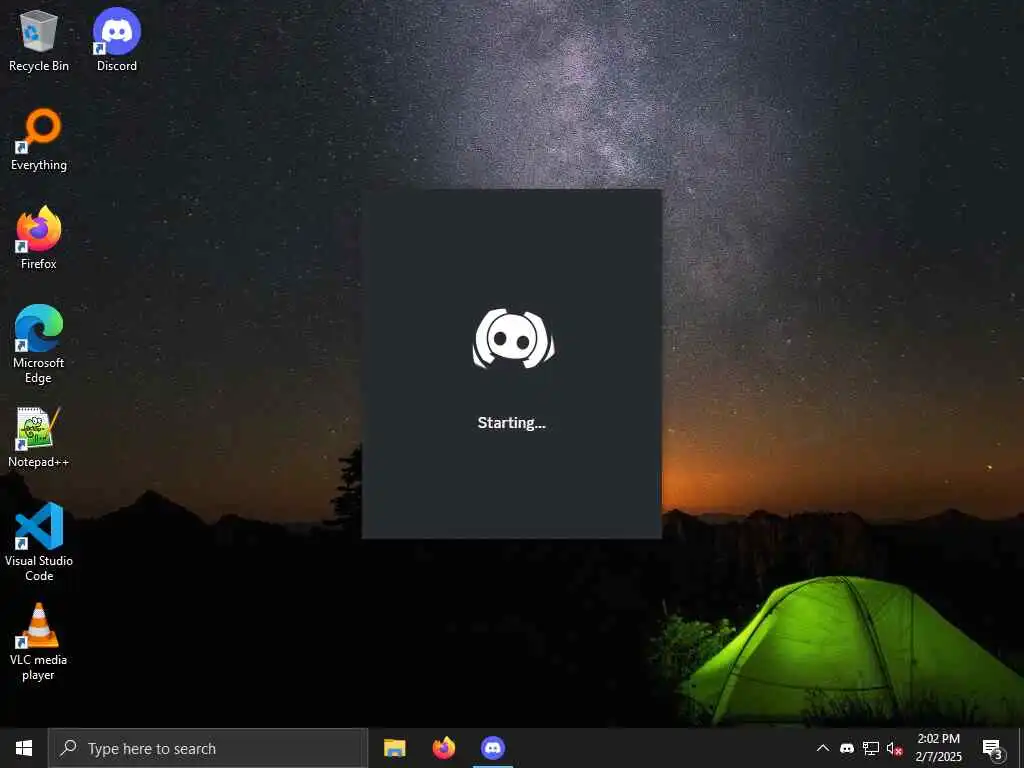Screen dimensions: 1024x768
Task: Select the Microsoft Edge desktop shortcut
Action: (39, 344)
